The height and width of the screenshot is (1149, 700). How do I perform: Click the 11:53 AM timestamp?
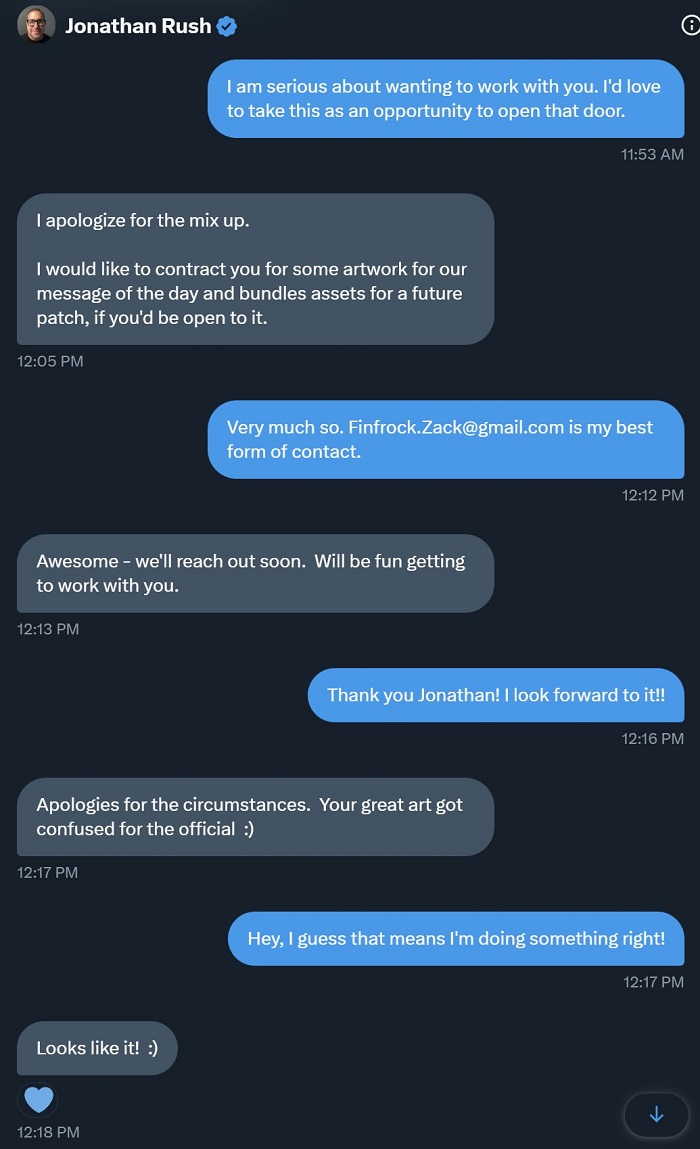point(652,154)
